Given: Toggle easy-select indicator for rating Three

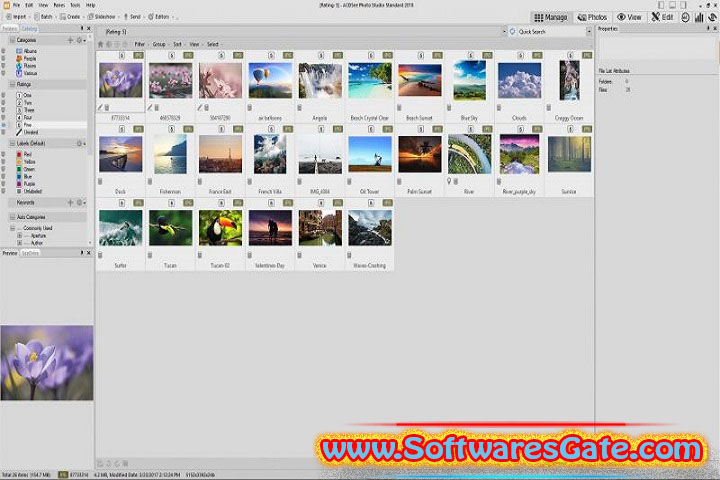Looking at the screenshot, I should click(4, 110).
